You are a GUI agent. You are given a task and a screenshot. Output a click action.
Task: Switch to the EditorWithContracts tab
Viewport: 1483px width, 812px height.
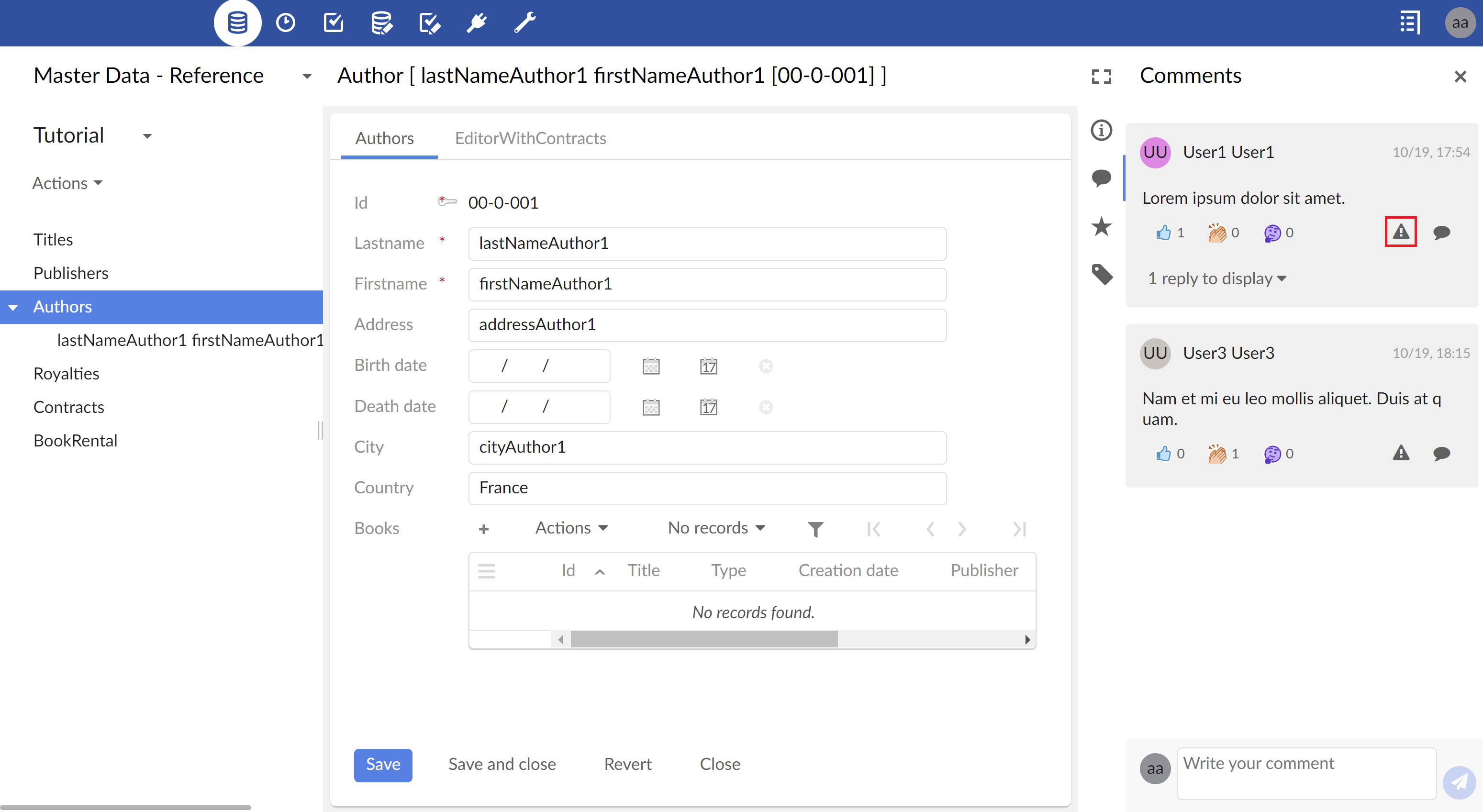(x=530, y=138)
